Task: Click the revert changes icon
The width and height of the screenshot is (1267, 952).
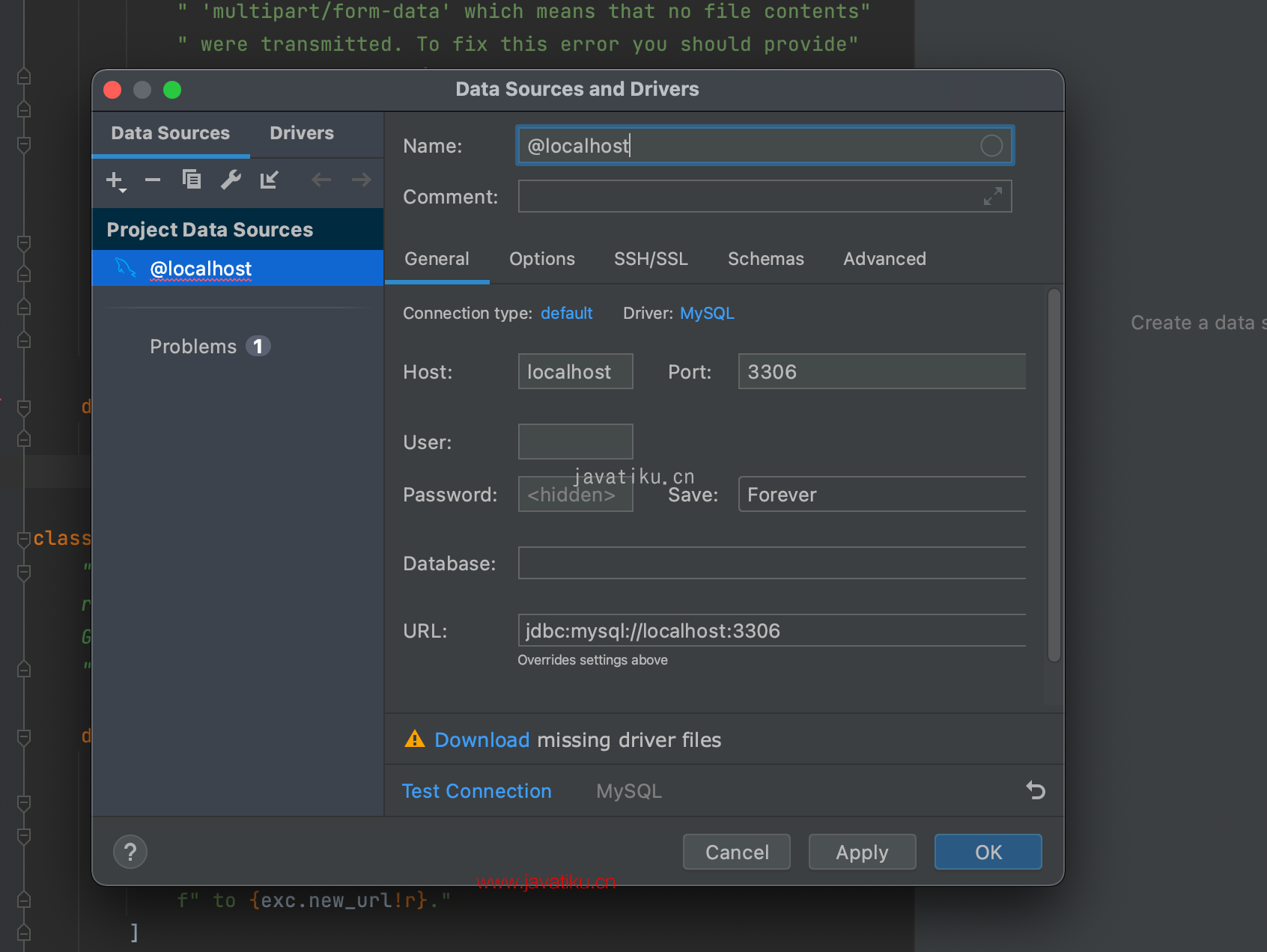Action: (x=1036, y=790)
